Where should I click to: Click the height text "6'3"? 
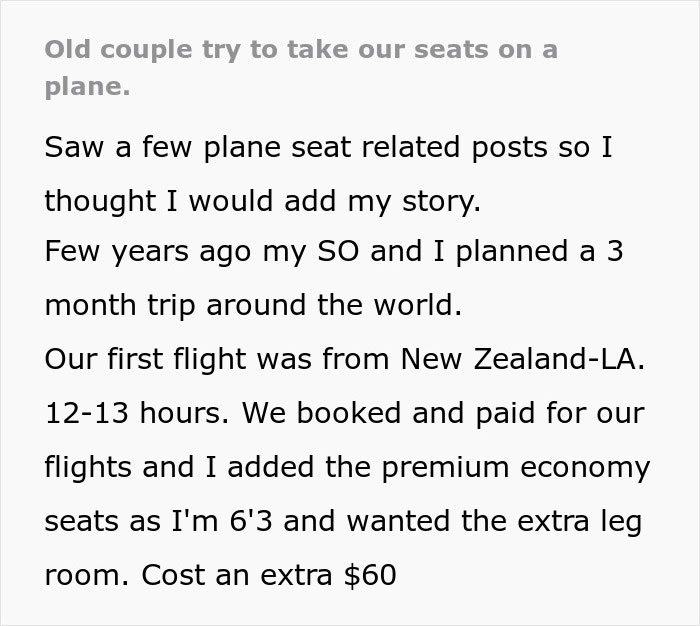[x=293, y=522]
